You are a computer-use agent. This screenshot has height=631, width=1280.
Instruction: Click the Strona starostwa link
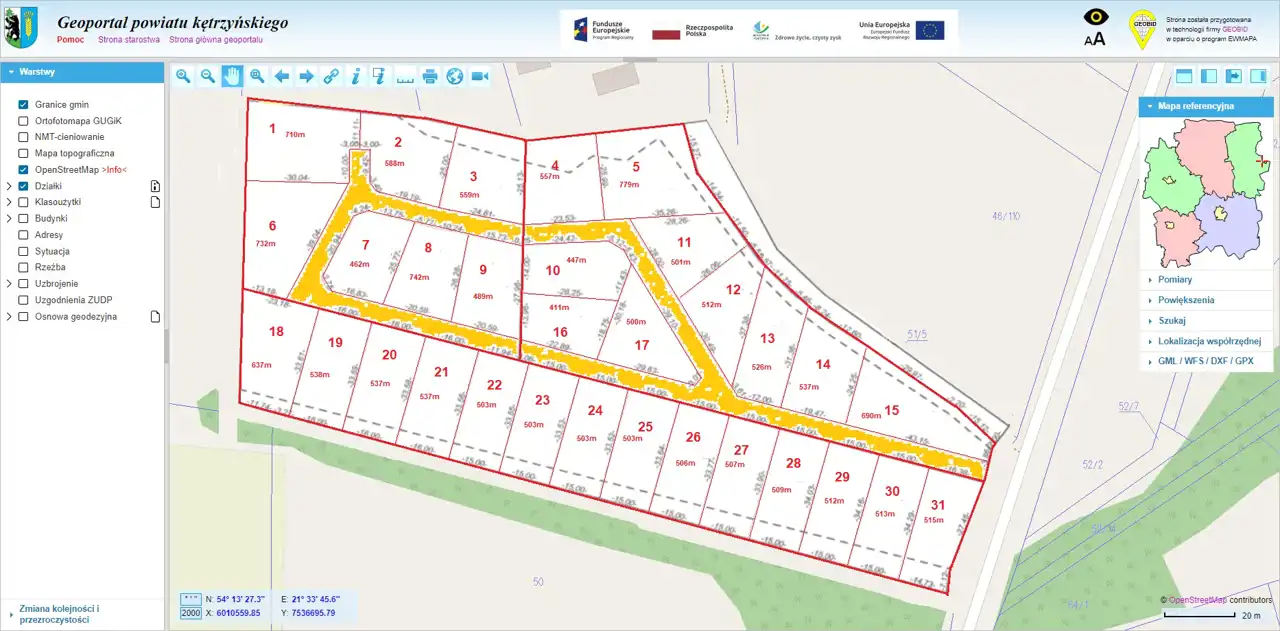click(x=128, y=40)
